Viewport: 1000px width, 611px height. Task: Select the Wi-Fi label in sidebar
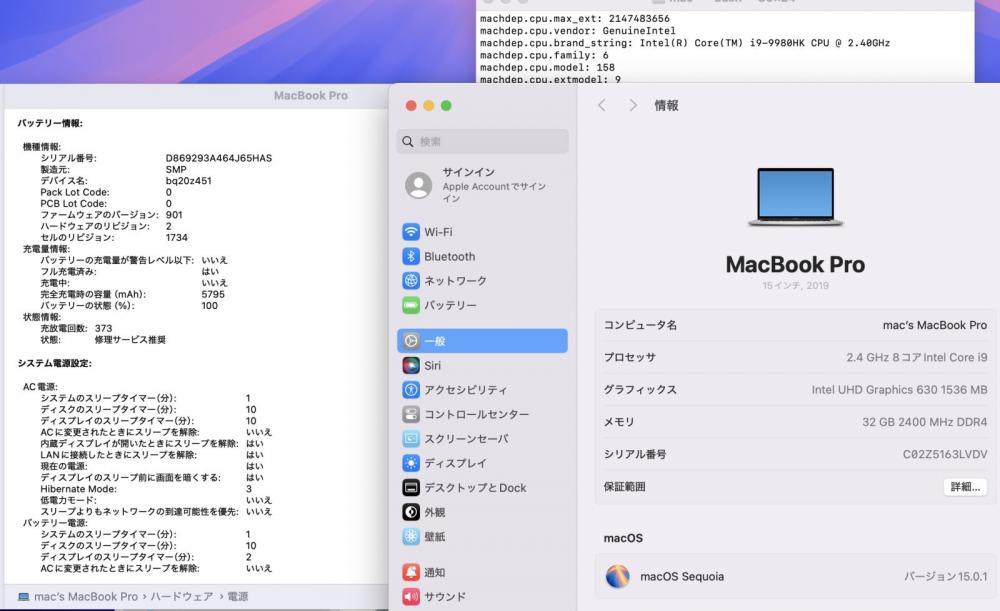(x=438, y=232)
